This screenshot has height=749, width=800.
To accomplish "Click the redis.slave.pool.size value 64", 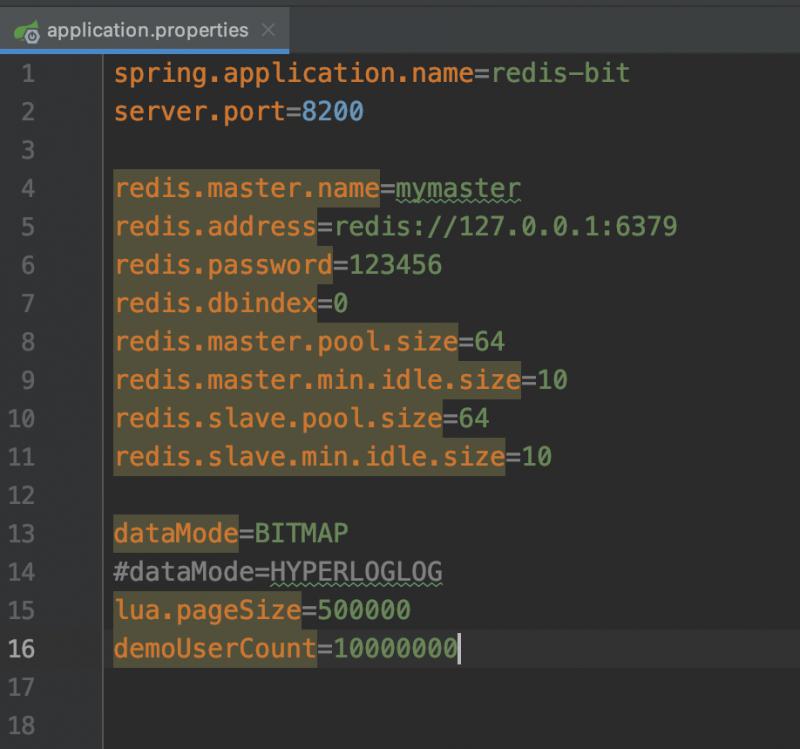I will pyautogui.click(x=474, y=419).
